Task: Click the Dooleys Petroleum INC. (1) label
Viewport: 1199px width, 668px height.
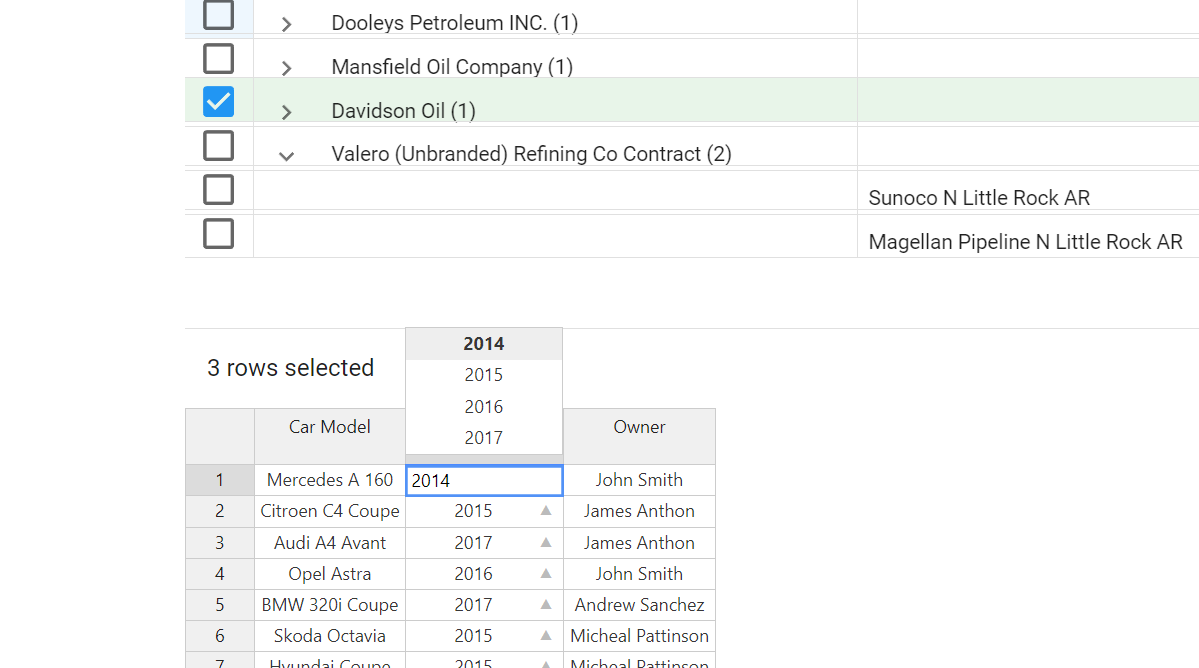Action: [x=454, y=23]
